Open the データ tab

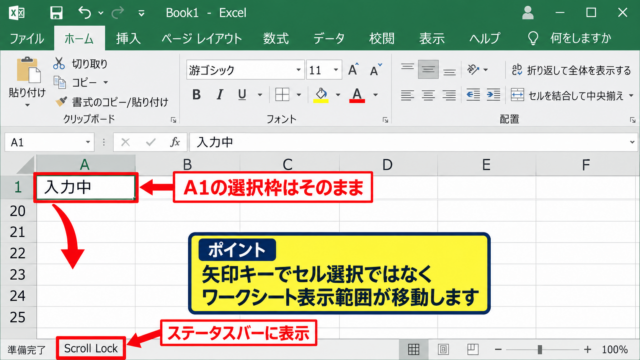329,39
